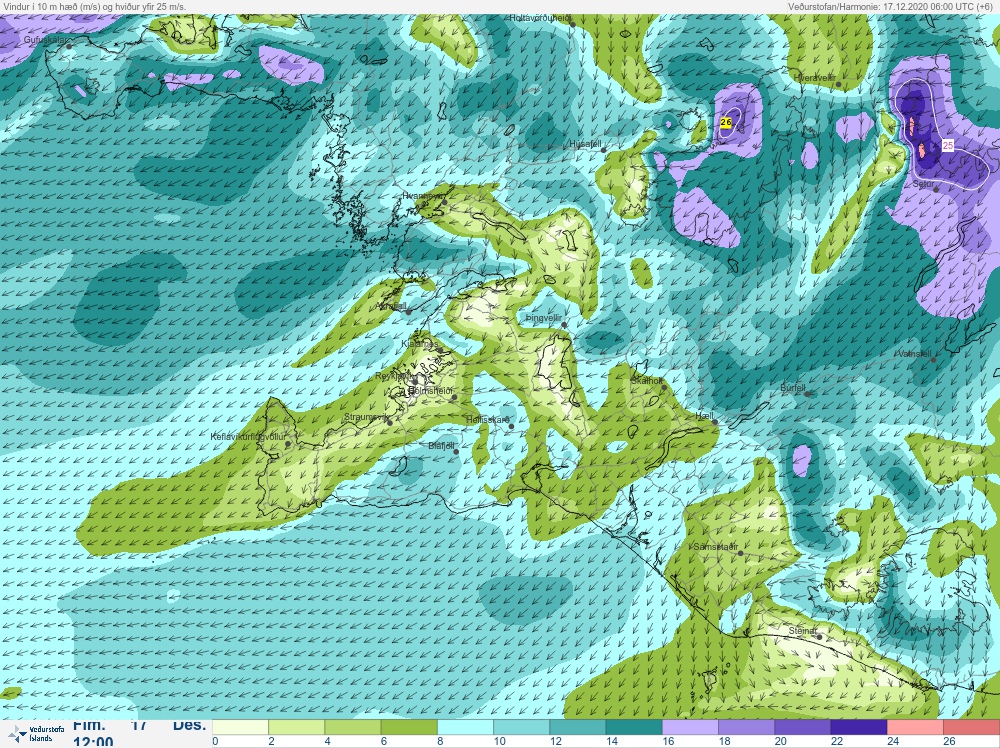Click the Setur station label
The width and height of the screenshot is (1000, 748).
point(923,184)
